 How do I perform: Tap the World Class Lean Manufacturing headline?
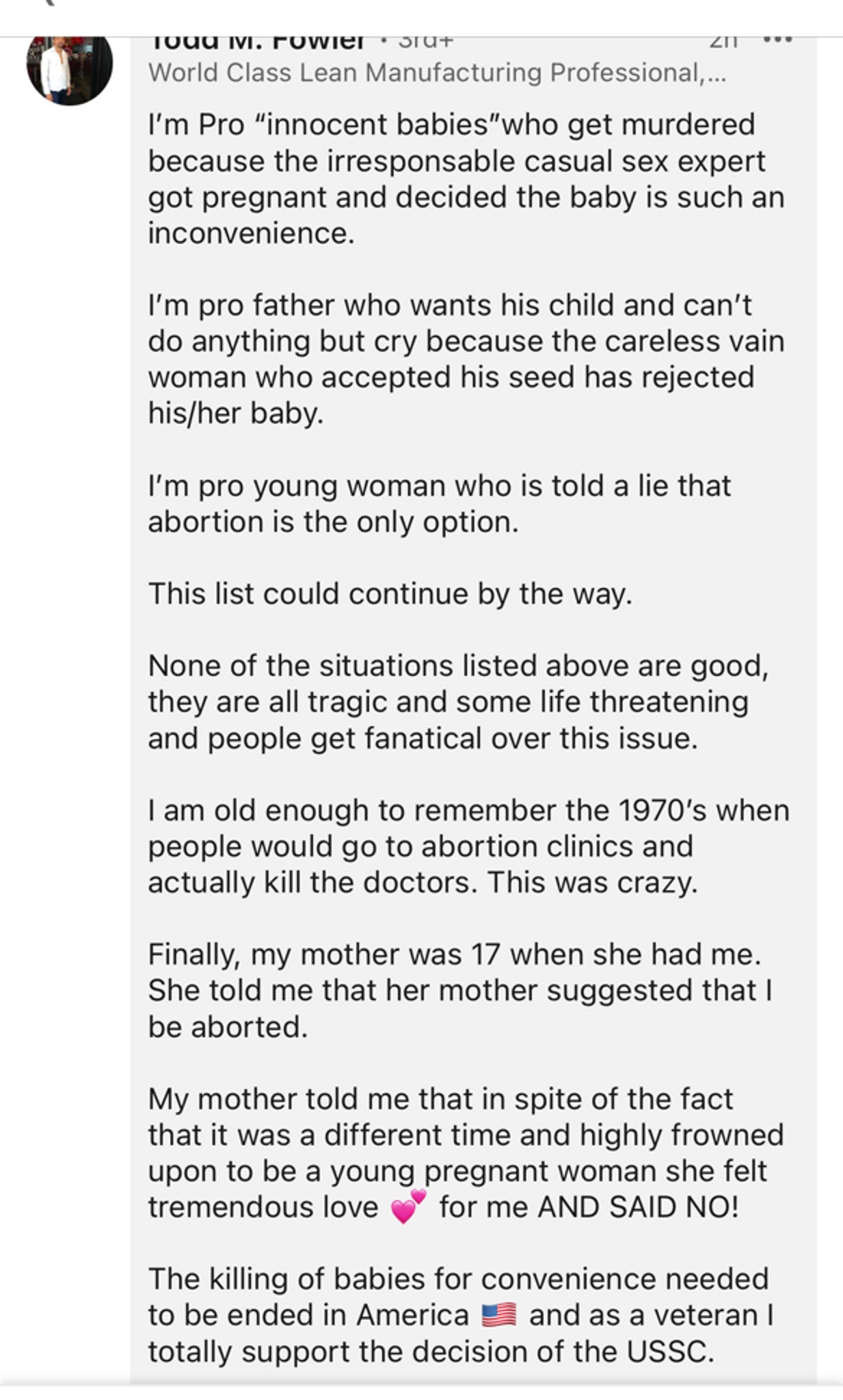[x=437, y=72]
